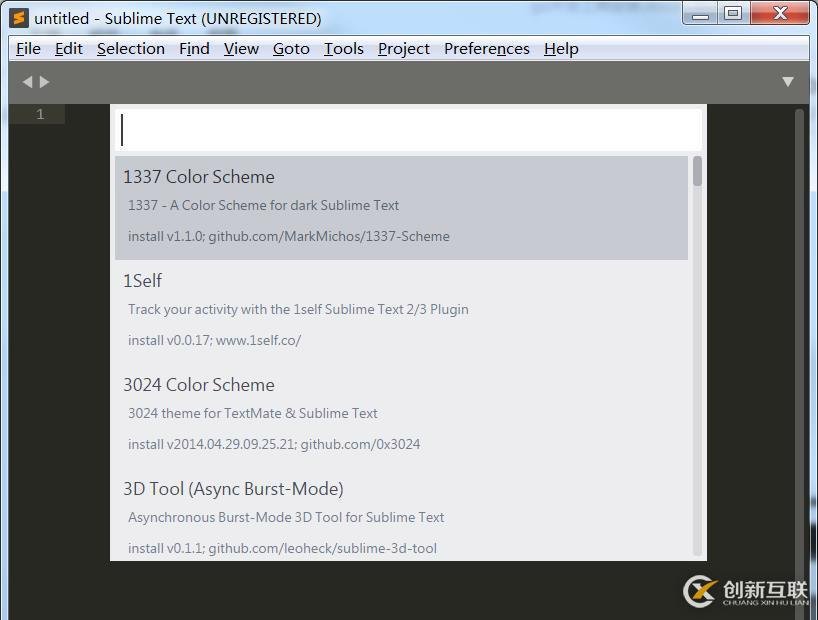
Task: Click 3024 theme for TextMate description
Action: pyautogui.click(x=252, y=413)
